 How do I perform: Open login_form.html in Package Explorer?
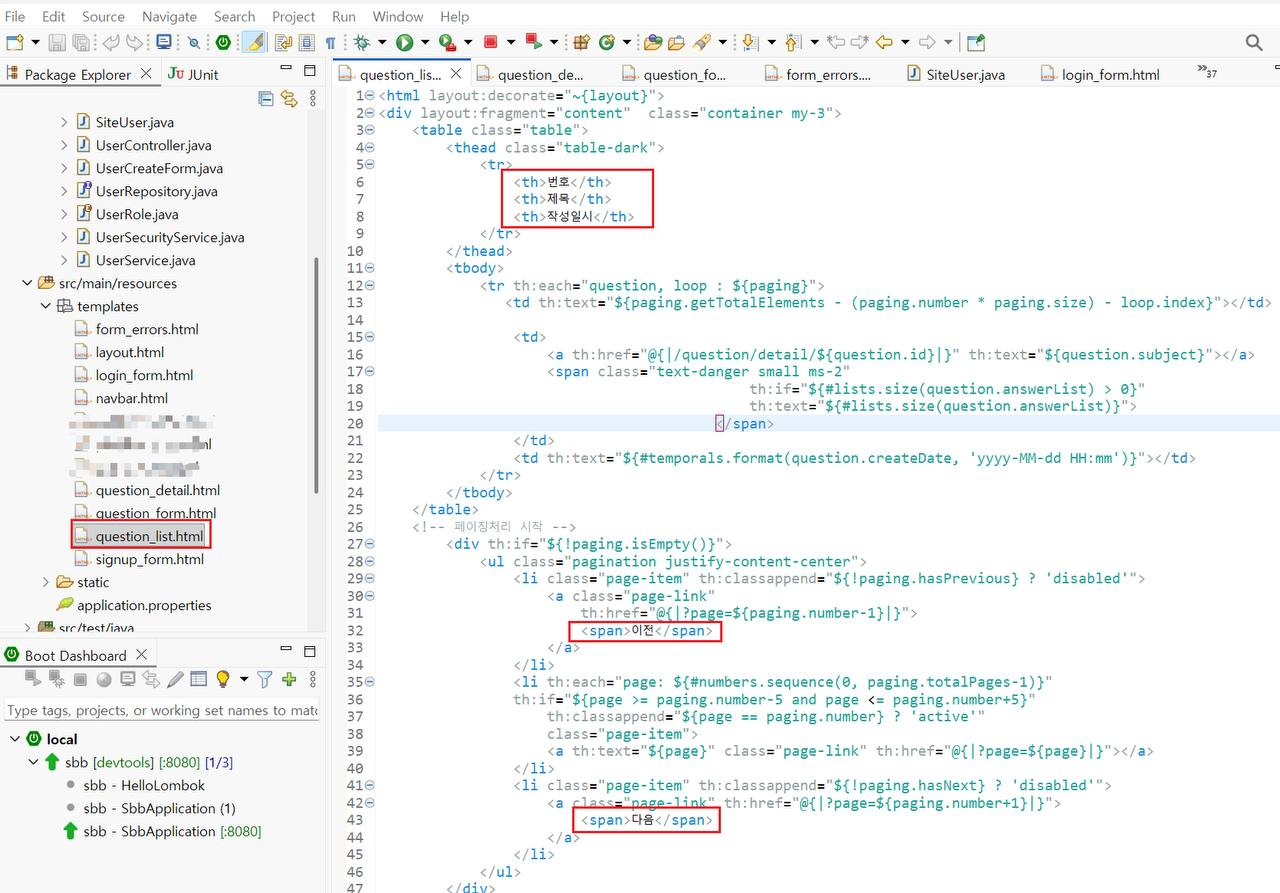(144, 375)
